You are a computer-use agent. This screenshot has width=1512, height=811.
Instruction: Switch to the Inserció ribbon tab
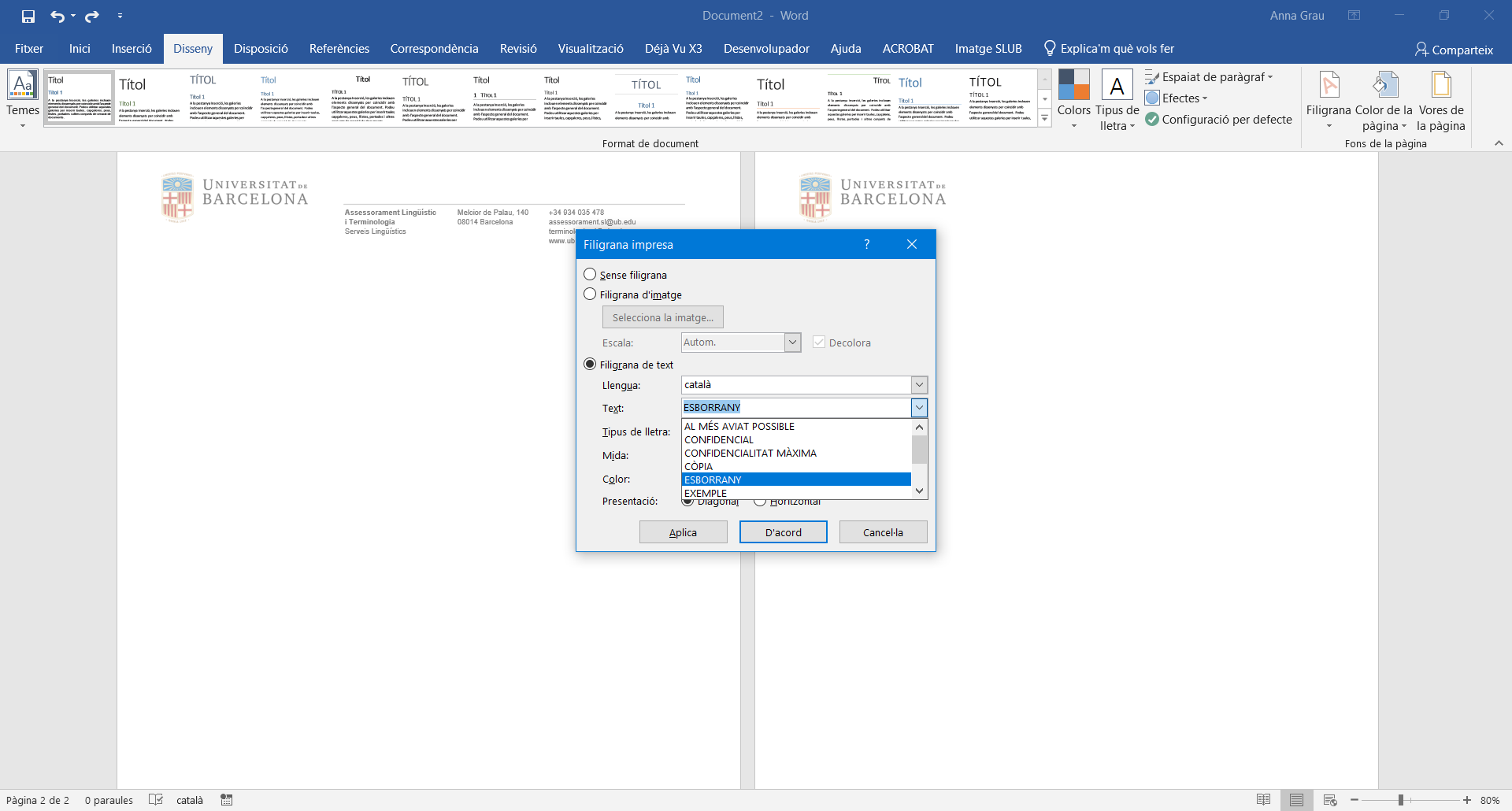tap(132, 49)
